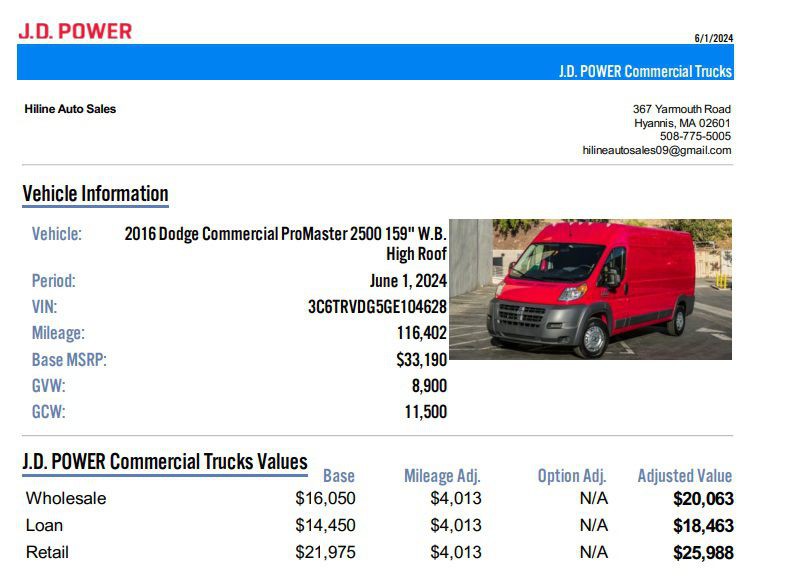Screen dimensions: 785x580
Task: Click the Wholesale adjusted value $20,063
Action: (703, 498)
